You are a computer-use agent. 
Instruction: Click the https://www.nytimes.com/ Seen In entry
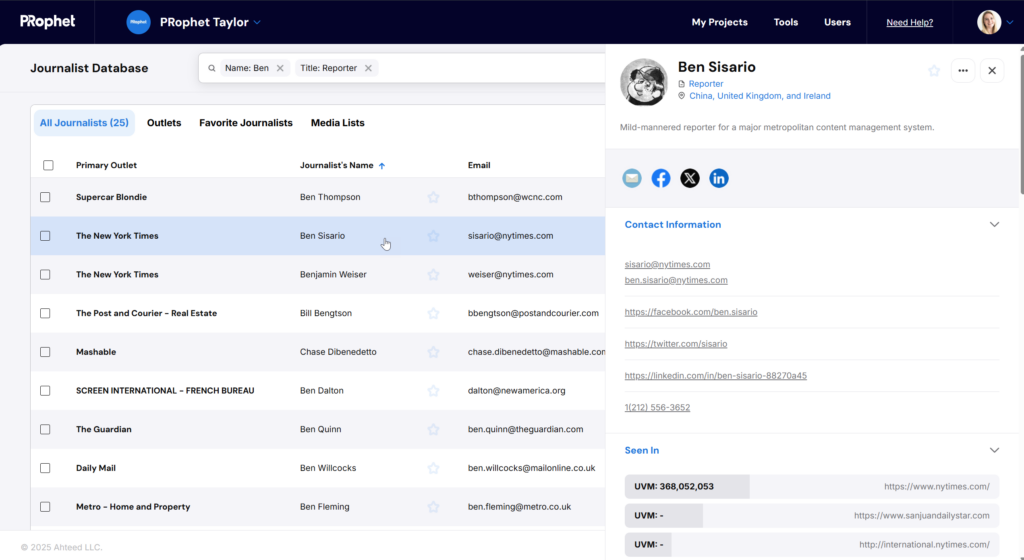812,486
